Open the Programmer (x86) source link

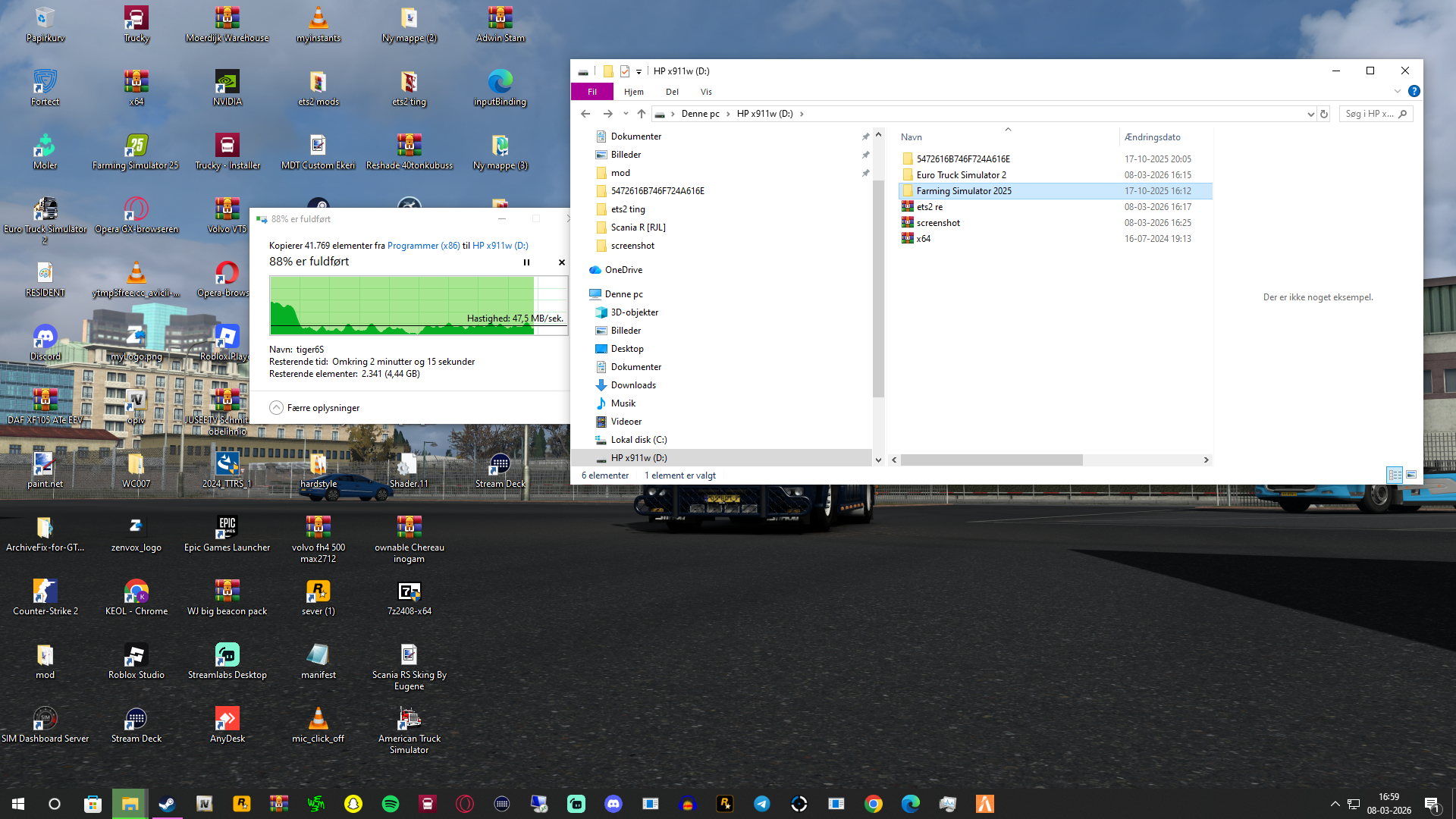pos(423,246)
